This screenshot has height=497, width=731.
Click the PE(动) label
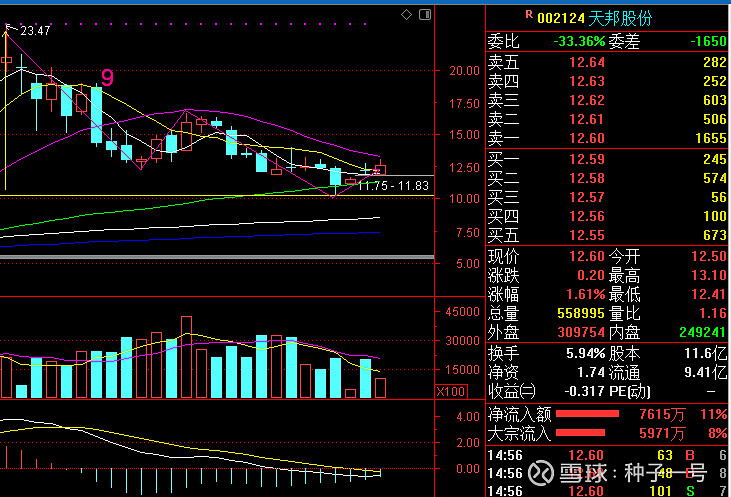629,391
